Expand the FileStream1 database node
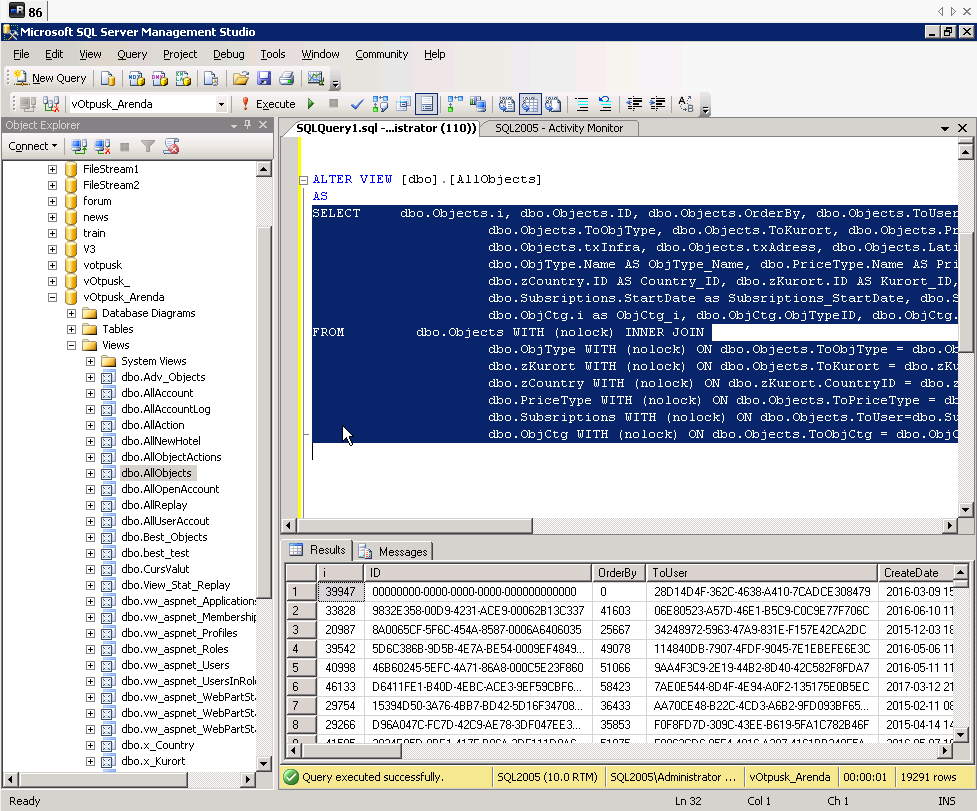977x811 pixels. (x=52, y=169)
